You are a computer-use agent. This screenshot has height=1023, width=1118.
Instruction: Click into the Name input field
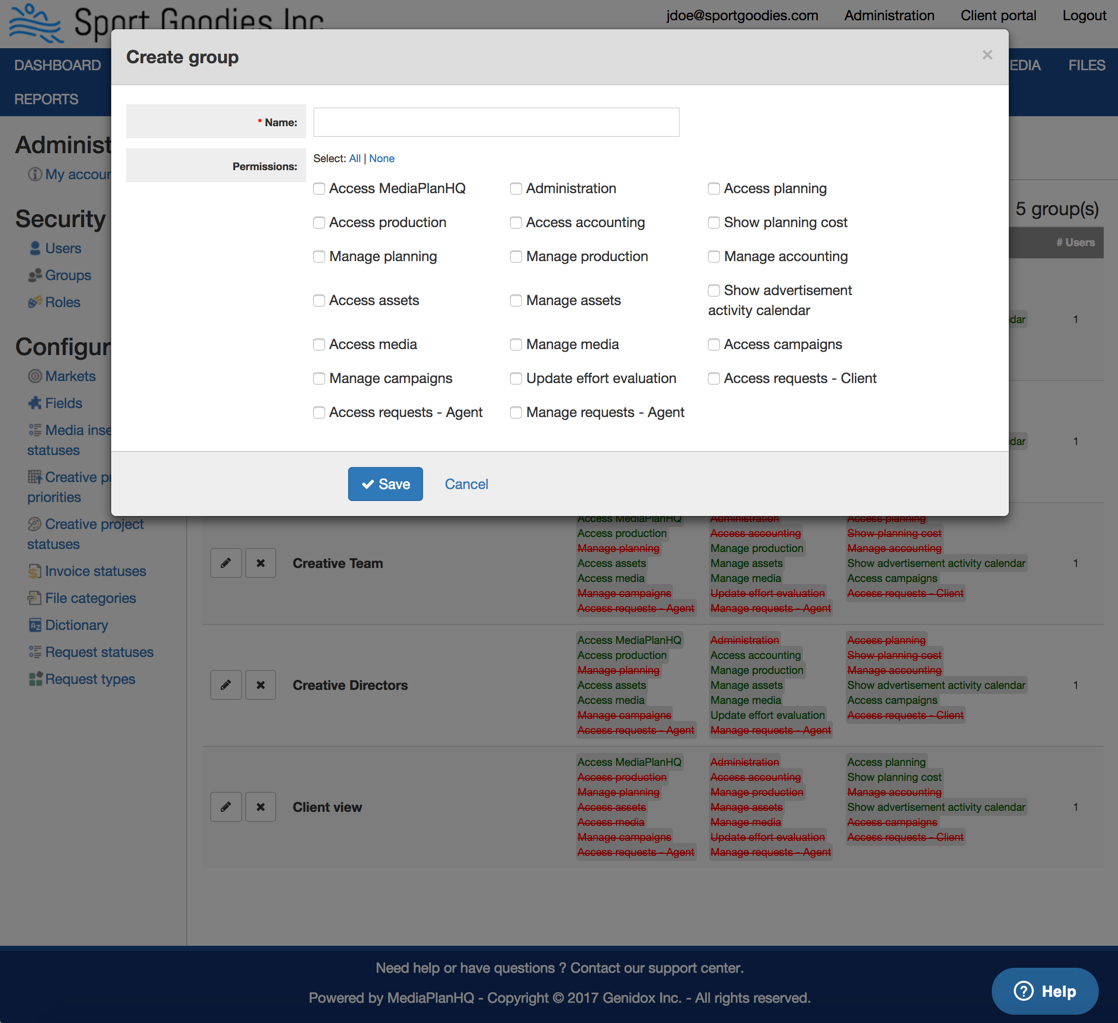pyautogui.click(x=496, y=122)
